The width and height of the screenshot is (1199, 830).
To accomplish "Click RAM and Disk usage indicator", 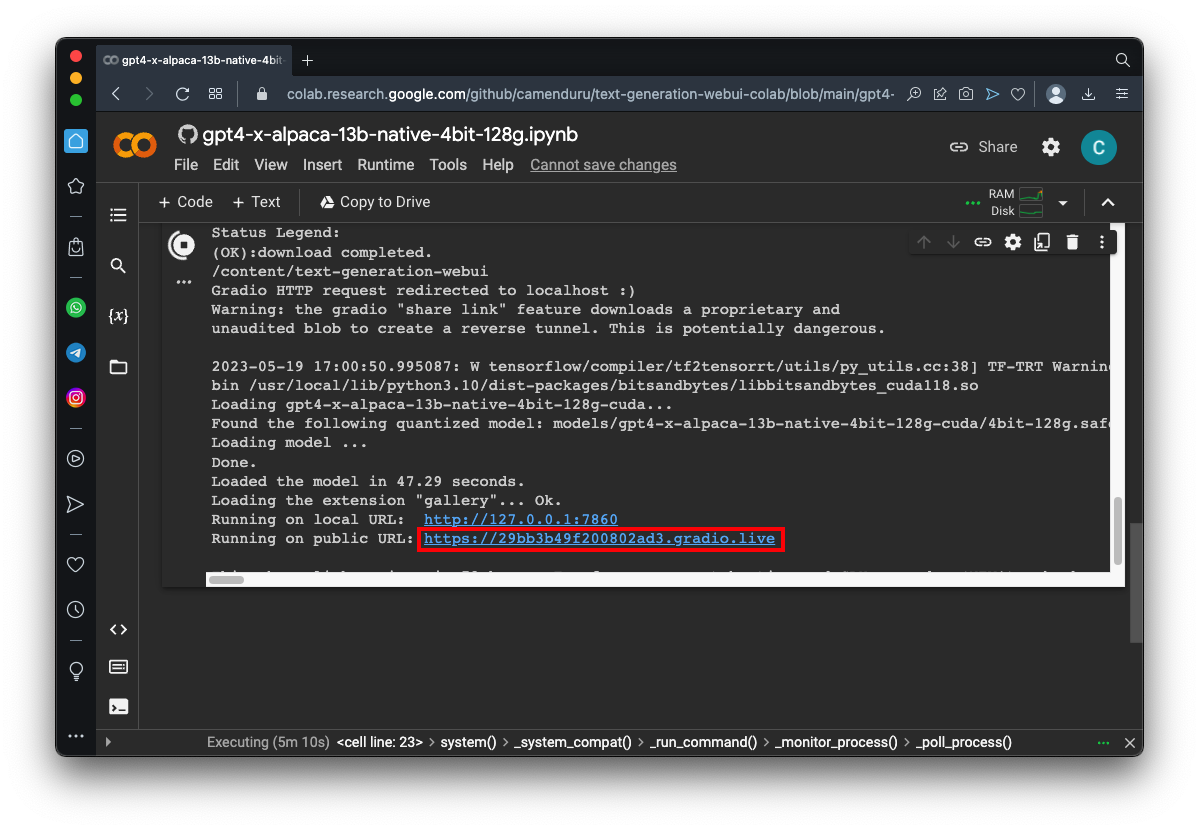I will [x=1015, y=203].
